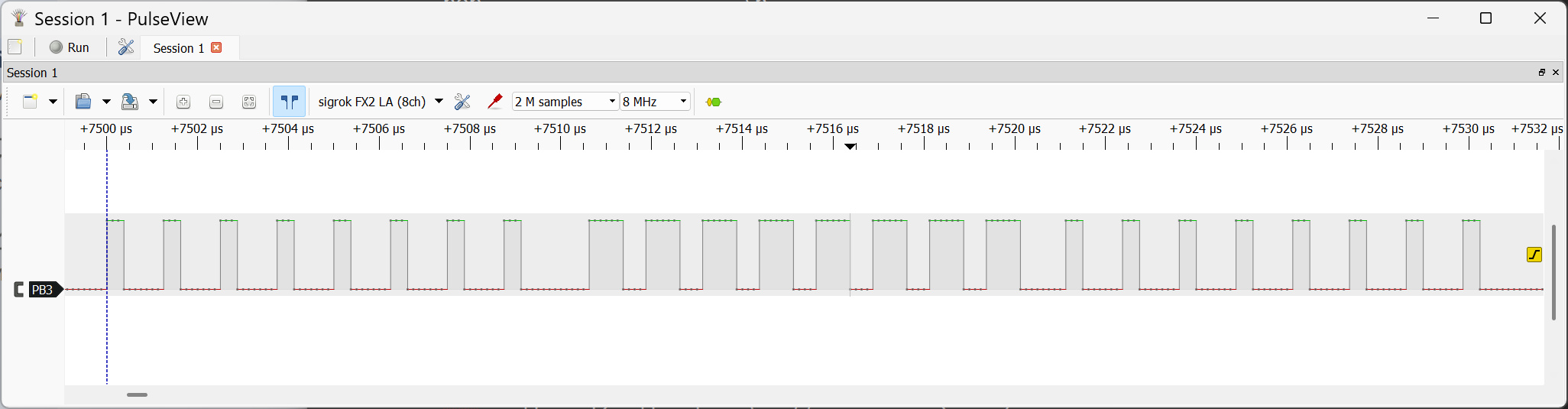Select the PB3 channel label
Screen dimensions: 1568x409
(43, 290)
